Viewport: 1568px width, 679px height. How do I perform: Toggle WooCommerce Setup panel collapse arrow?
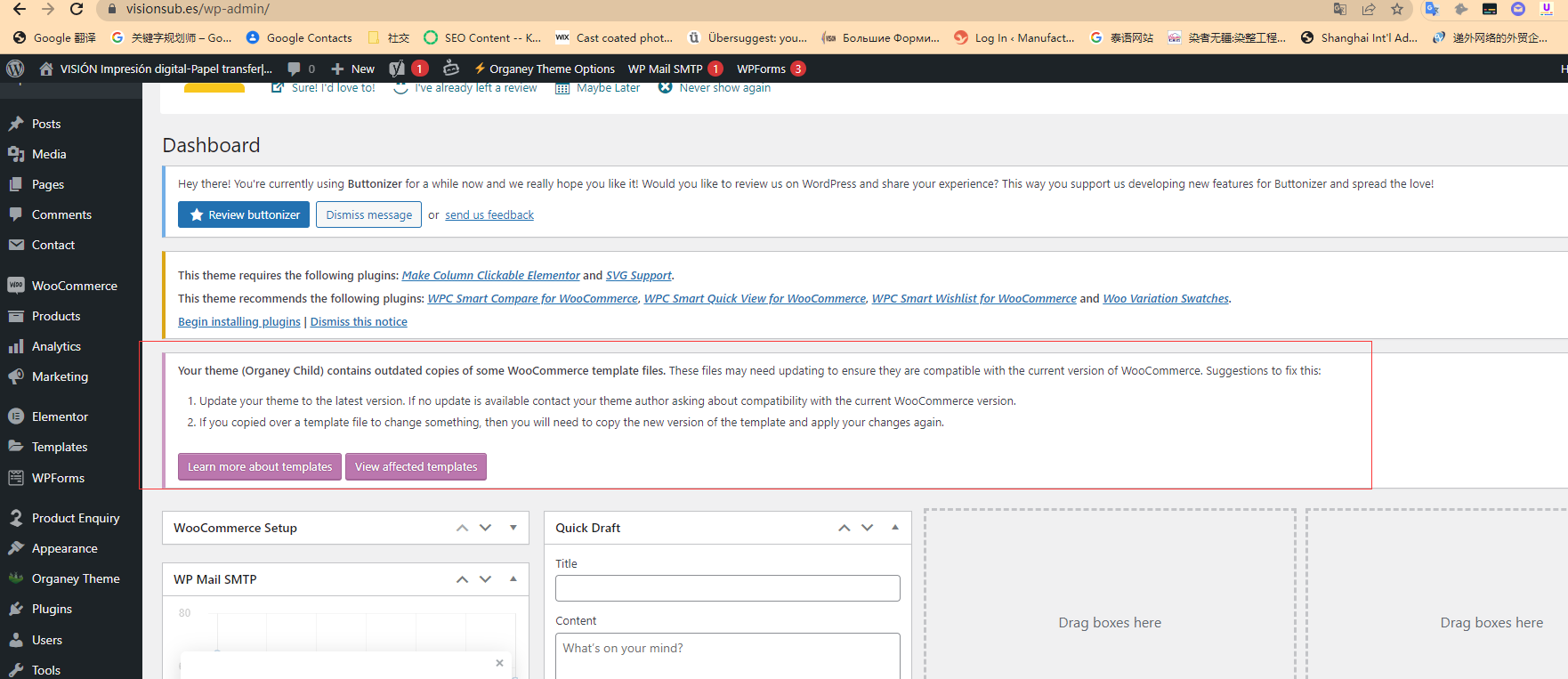[513, 528]
